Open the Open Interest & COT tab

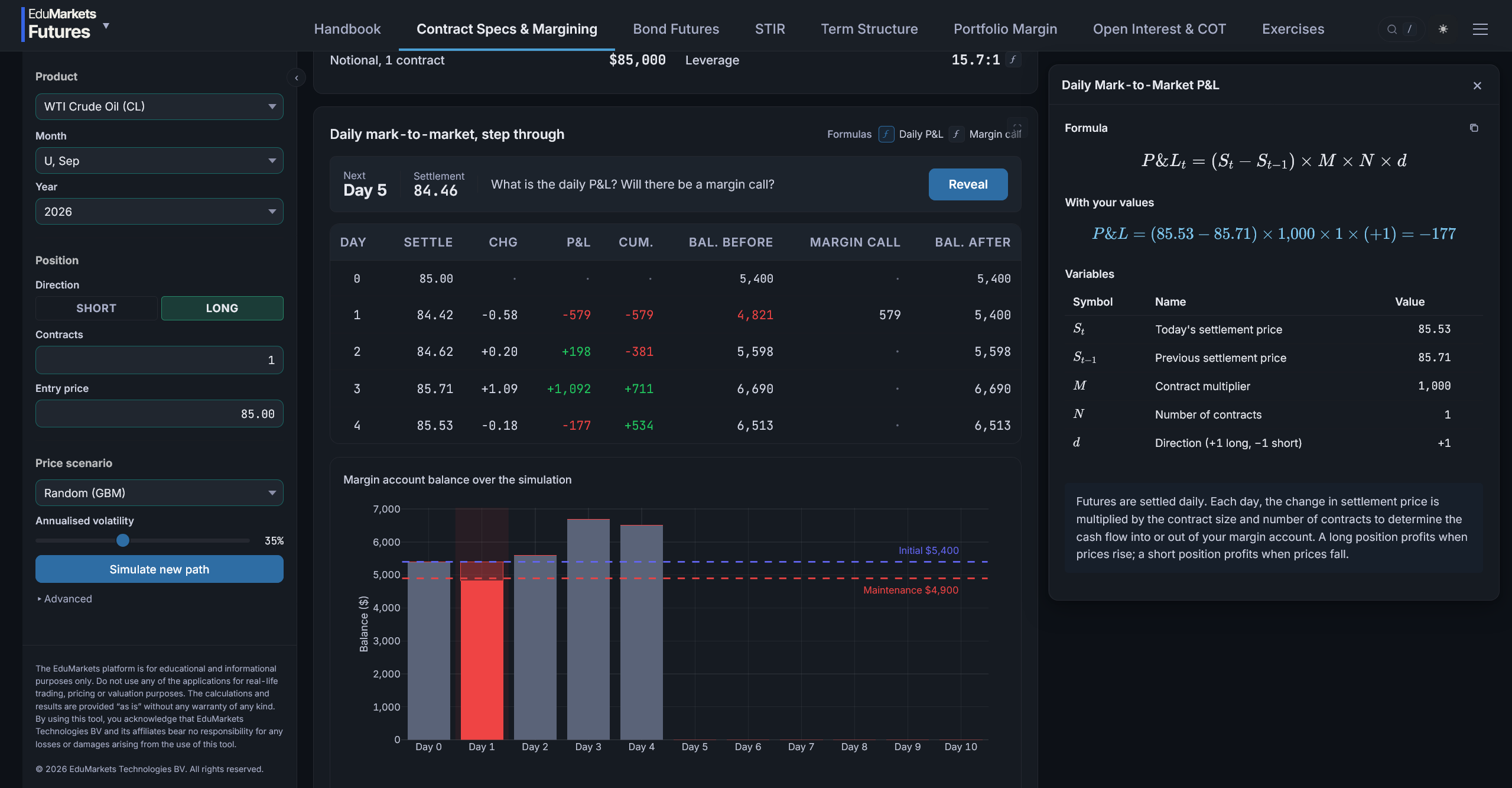click(x=1159, y=29)
